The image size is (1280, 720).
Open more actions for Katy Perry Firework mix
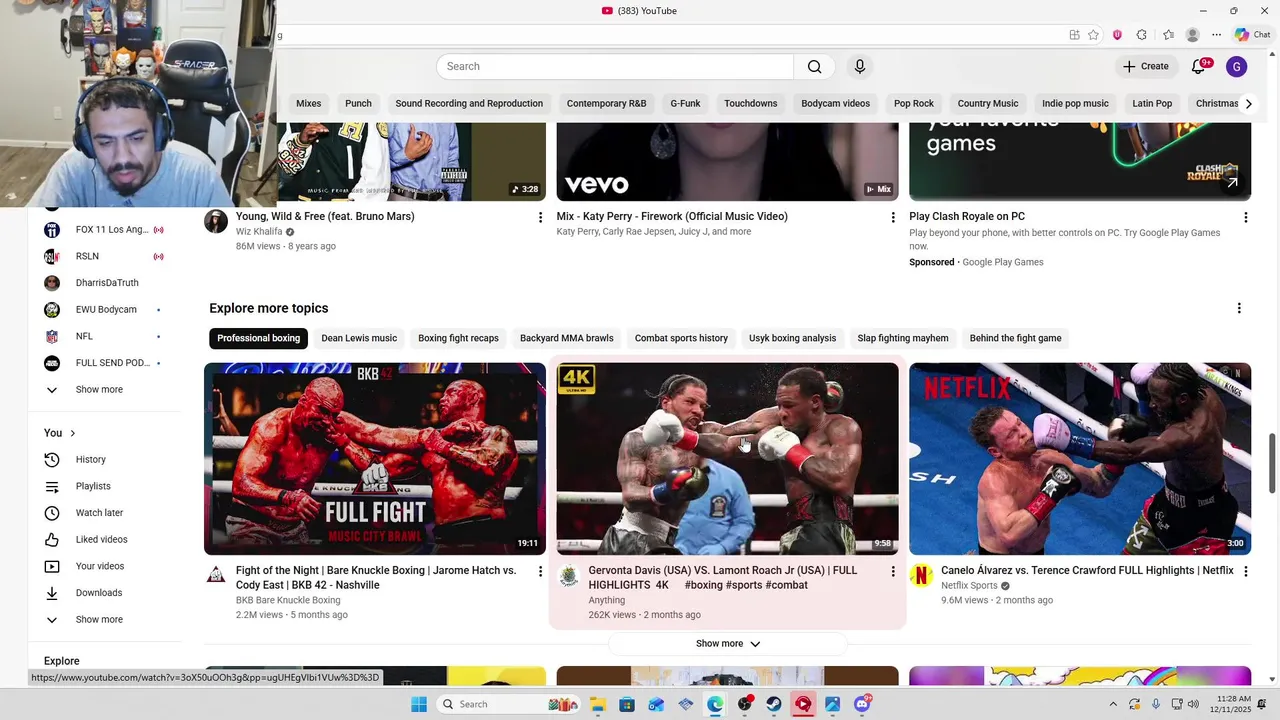[893, 217]
